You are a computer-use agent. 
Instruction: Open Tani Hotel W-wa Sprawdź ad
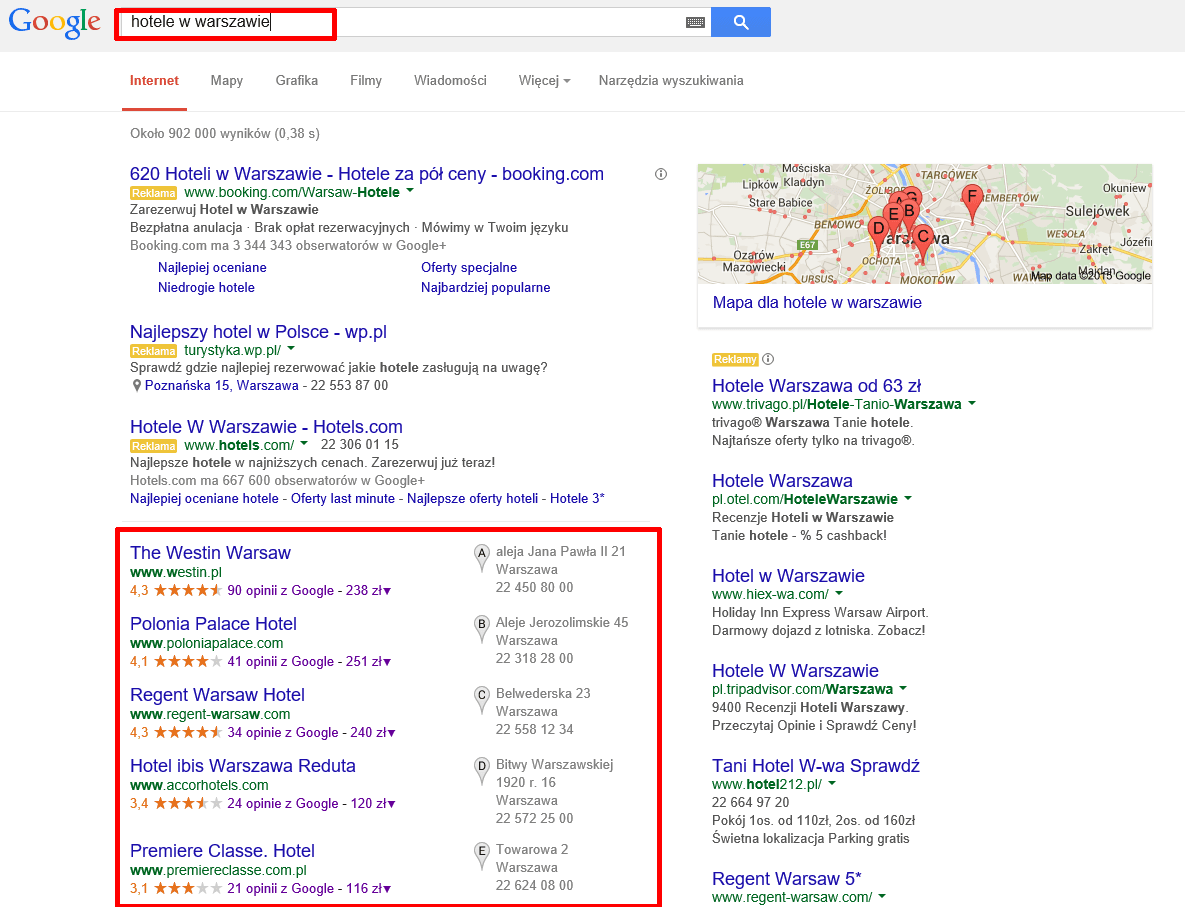coord(815,766)
